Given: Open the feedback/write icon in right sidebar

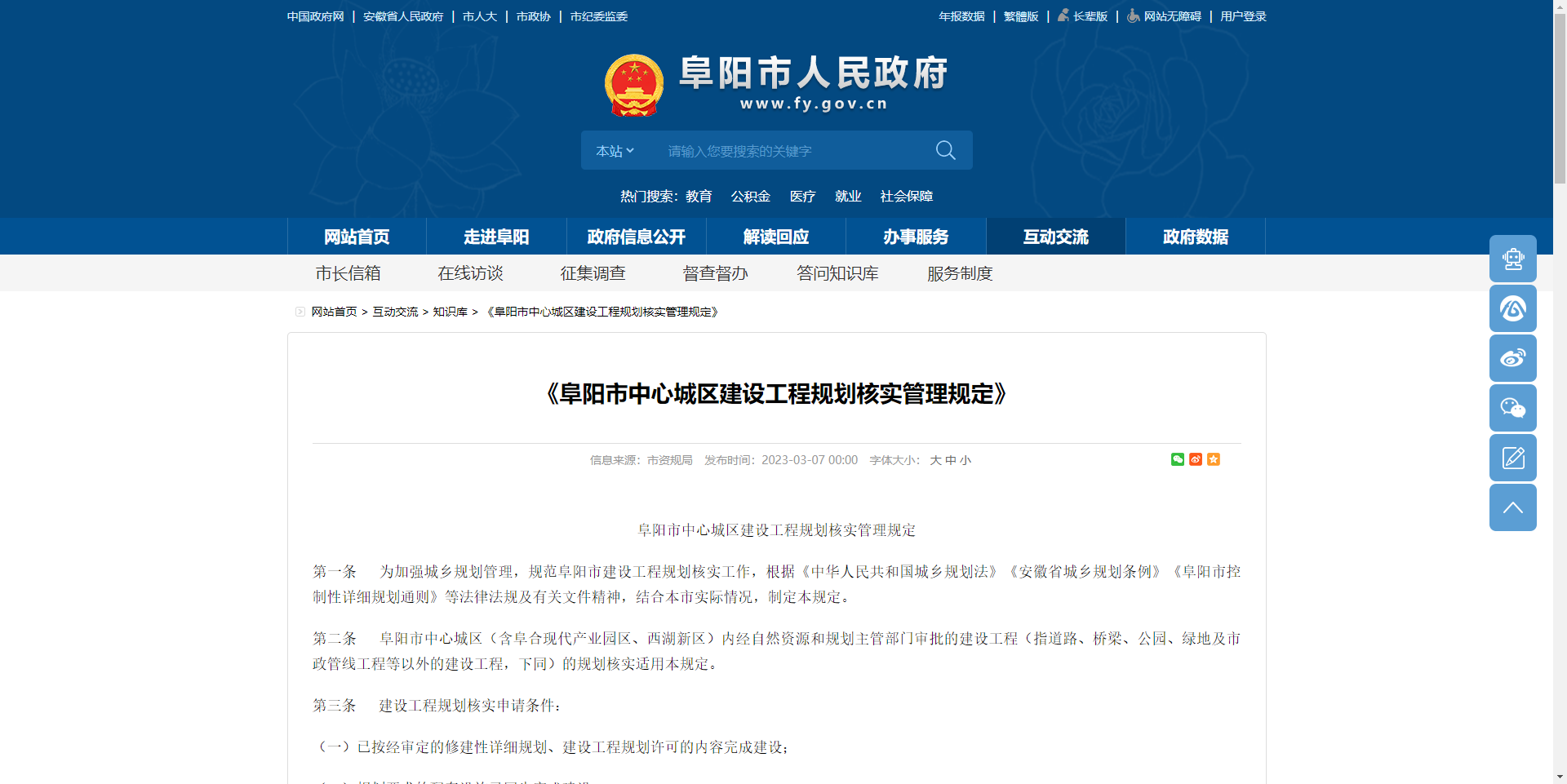Looking at the screenshot, I should [1512, 457].
